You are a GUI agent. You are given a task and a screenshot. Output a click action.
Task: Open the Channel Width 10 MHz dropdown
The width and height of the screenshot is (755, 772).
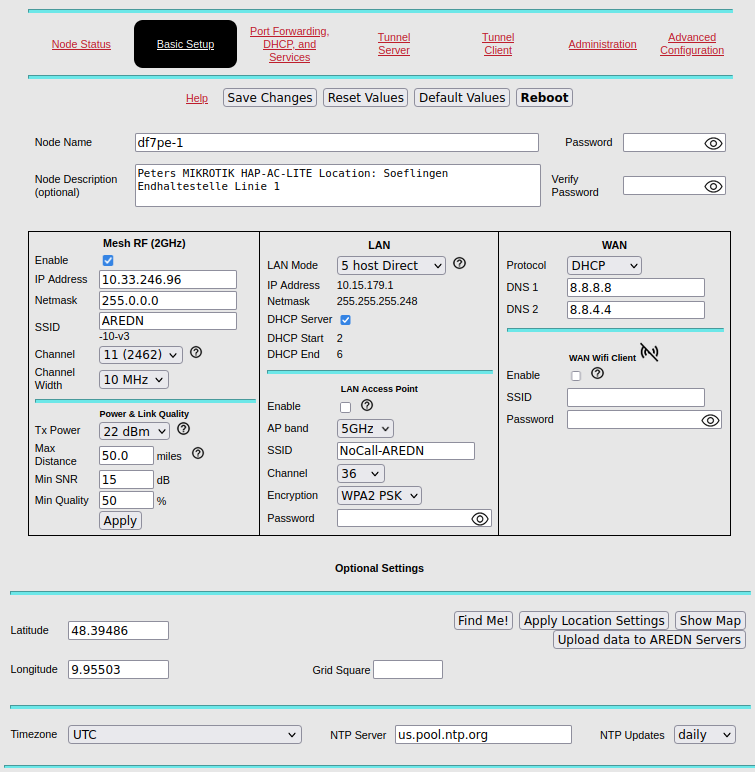pos(133,379)
